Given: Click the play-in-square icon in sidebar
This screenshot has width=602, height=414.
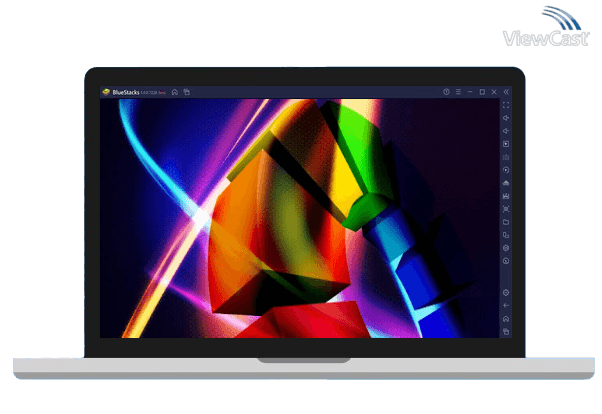Looking at the screenshot, I should [x=506, y=144].
